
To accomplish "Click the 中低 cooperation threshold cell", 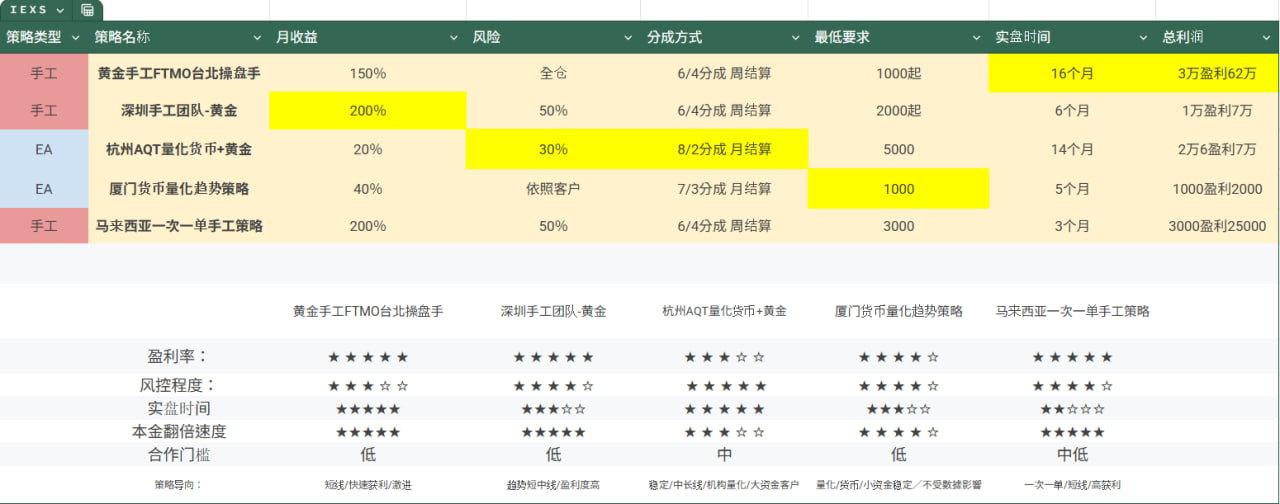I will (x=1072, y=455).
